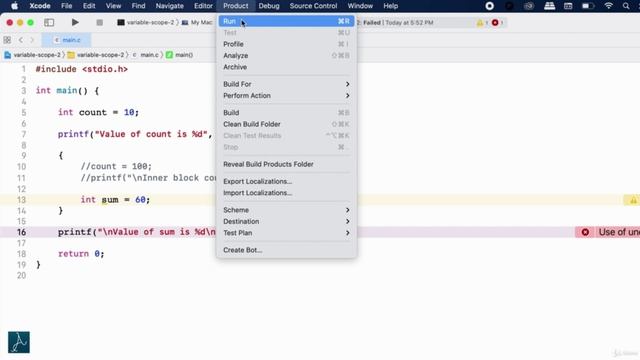
Task: Open the View menu
Action: coord(113,6)
